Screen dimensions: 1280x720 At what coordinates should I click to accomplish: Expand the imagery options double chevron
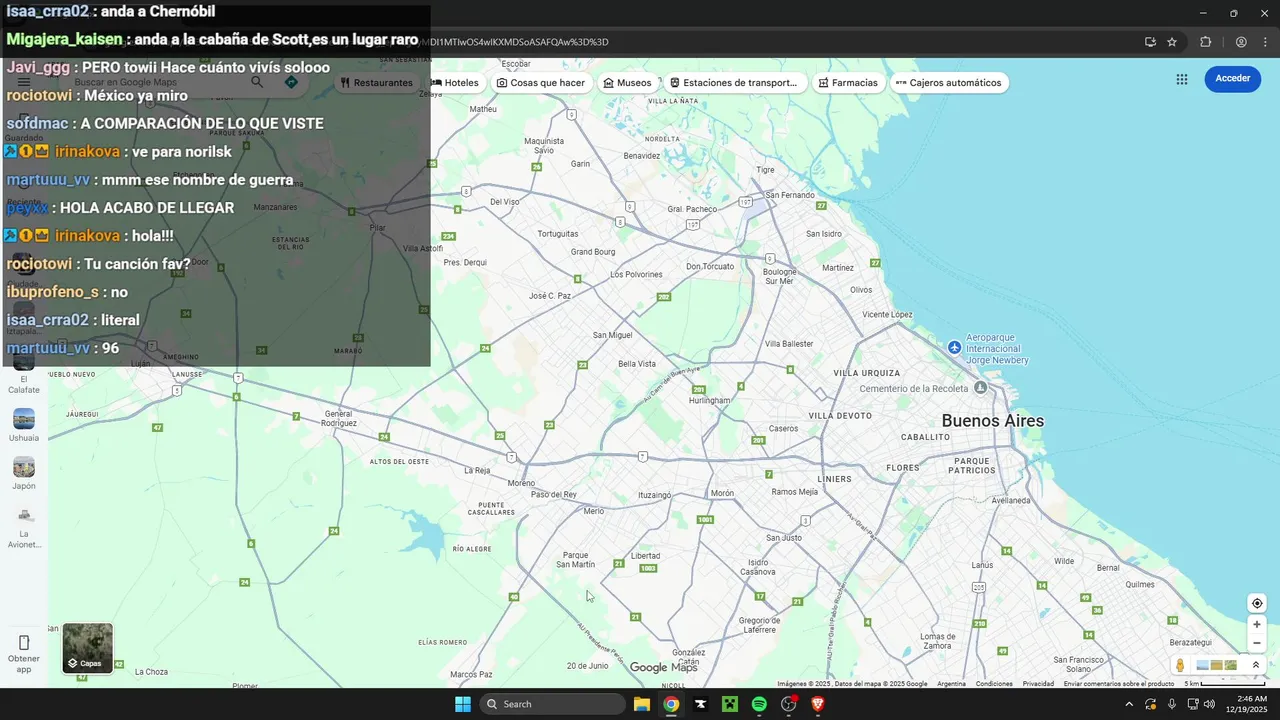click(1256, 665)
